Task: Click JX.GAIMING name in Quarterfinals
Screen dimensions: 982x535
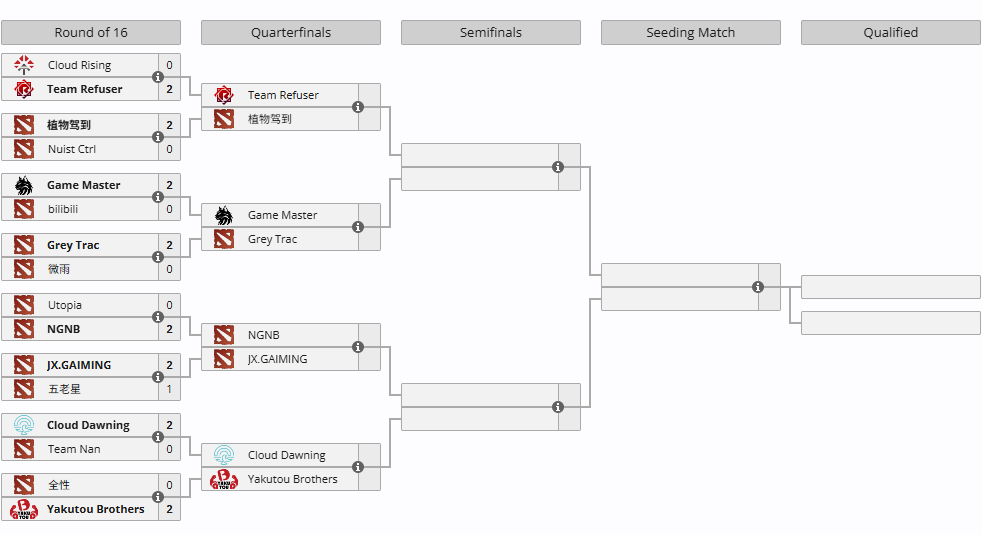Action: point(277,360)
